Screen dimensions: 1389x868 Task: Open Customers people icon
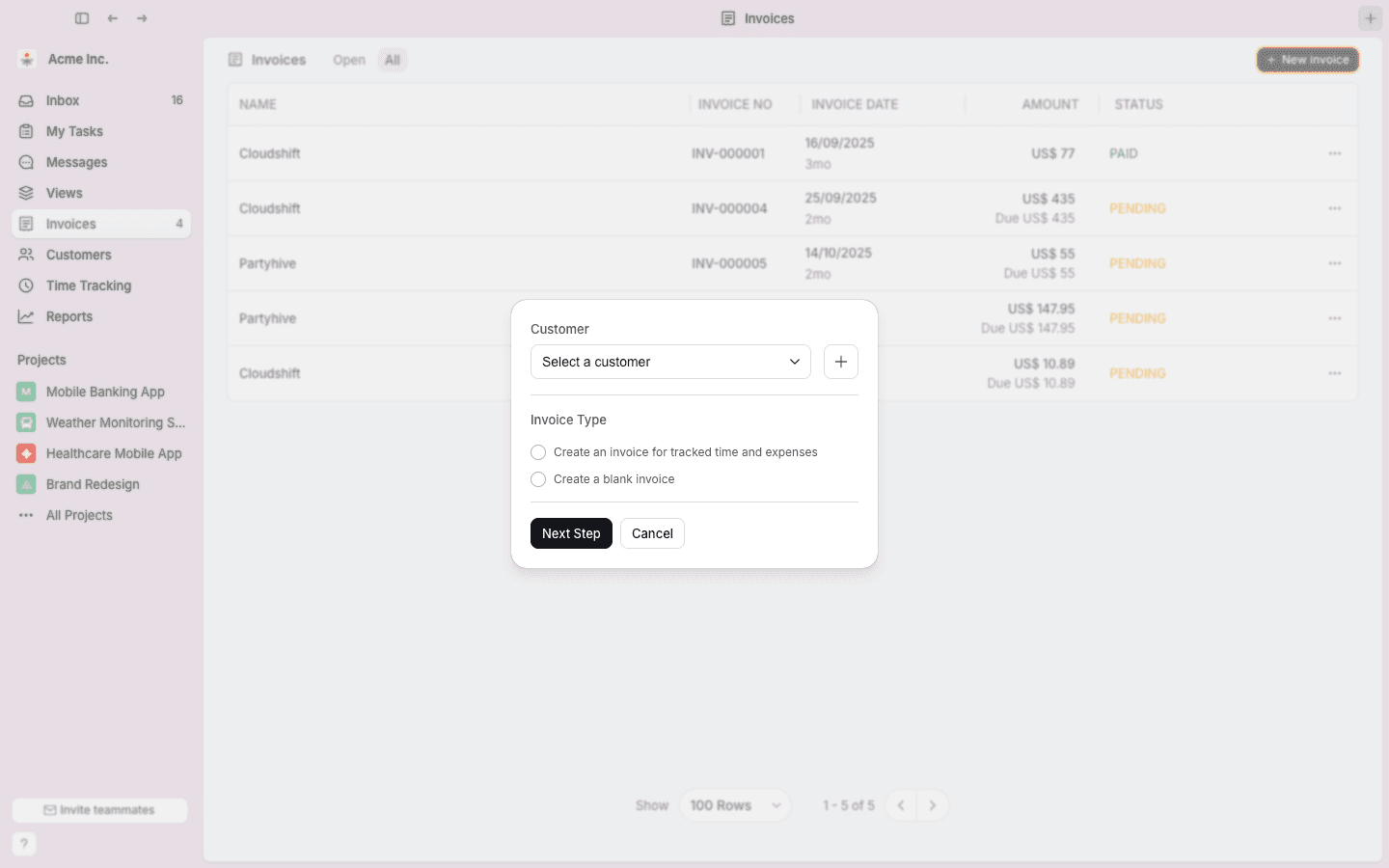coord(26,255)
